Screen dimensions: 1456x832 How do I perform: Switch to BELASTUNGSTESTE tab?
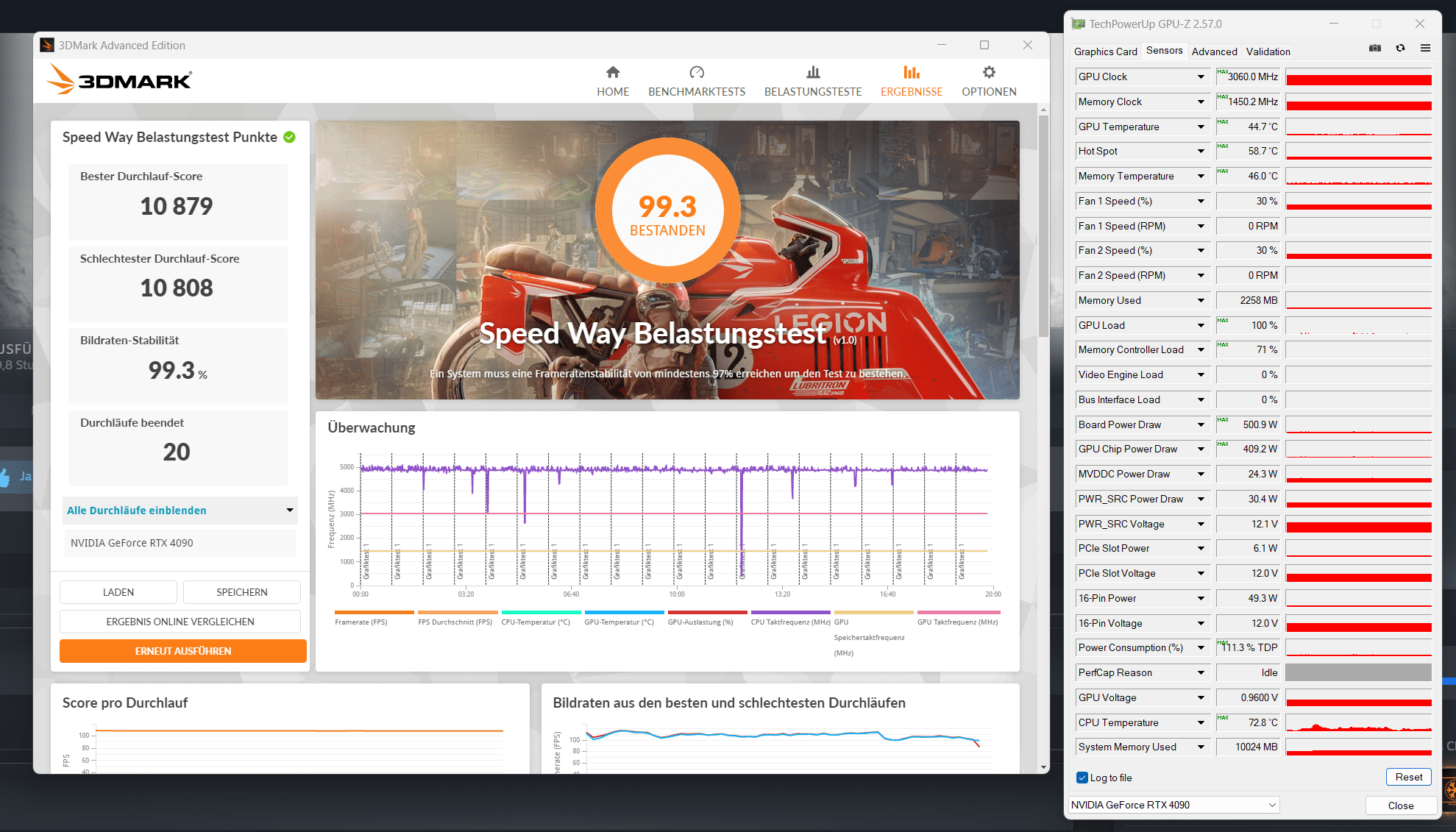pyautogui.click(x=812, y=82)
